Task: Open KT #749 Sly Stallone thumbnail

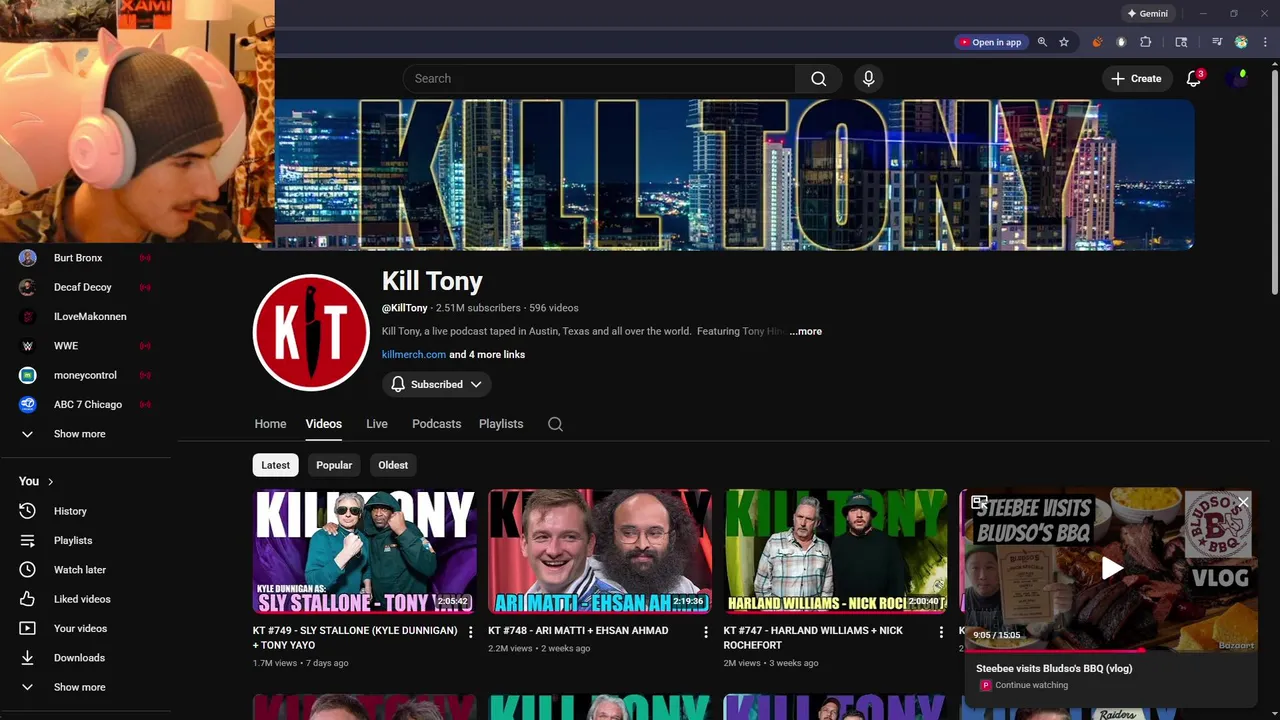Action: click(365, 551)
